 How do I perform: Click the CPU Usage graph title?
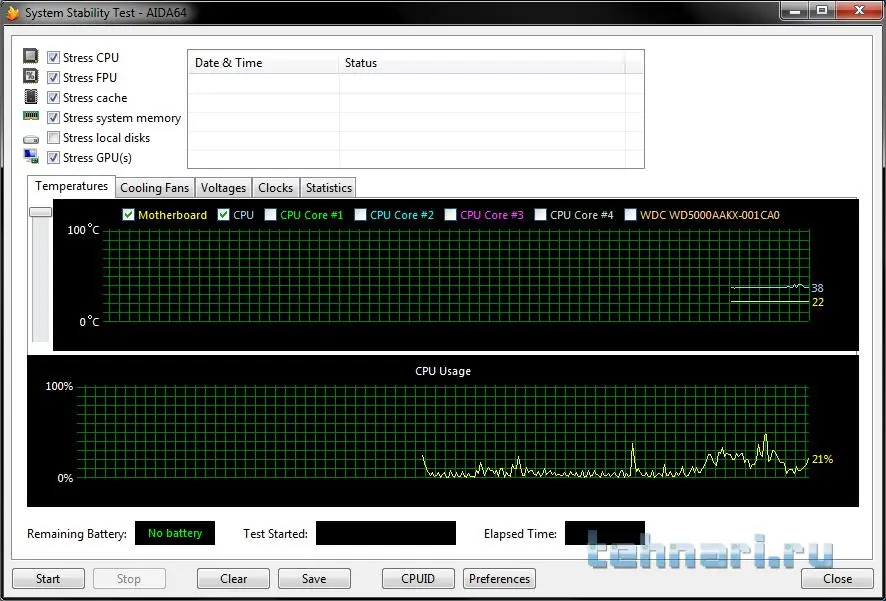(443, 371)
